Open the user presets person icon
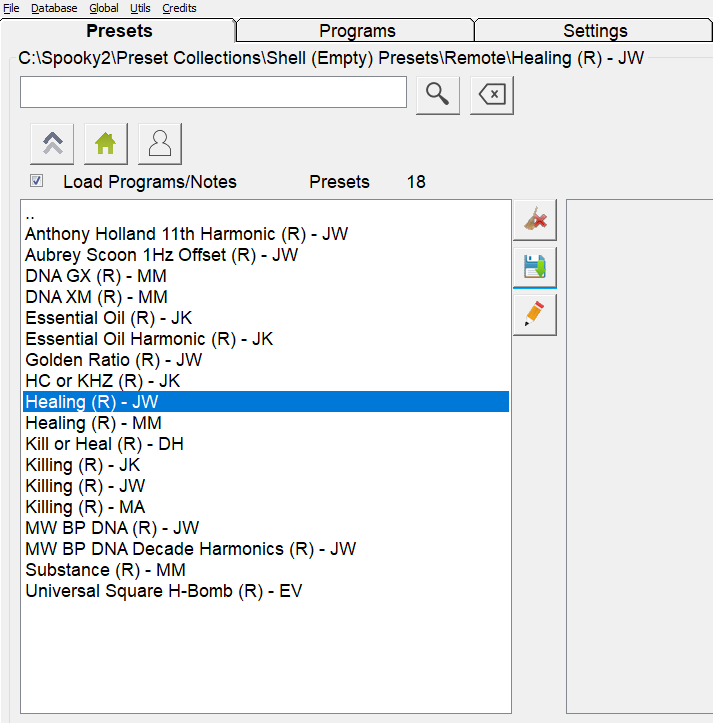713x723 pixels. tap(160, 144)
